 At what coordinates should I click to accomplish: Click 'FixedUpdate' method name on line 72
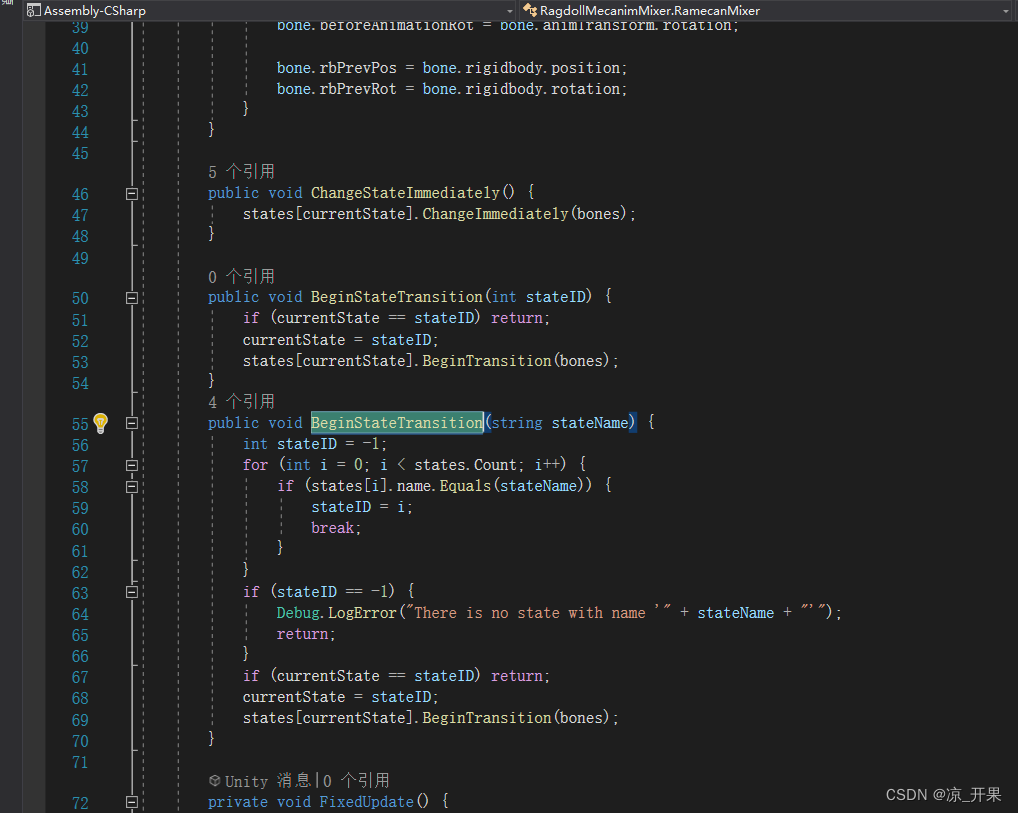coord(366,802)
